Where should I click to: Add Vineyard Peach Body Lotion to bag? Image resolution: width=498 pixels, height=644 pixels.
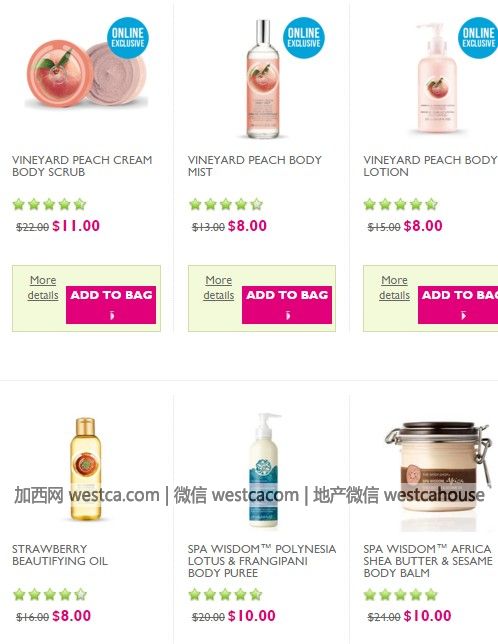tap(458, 305)
